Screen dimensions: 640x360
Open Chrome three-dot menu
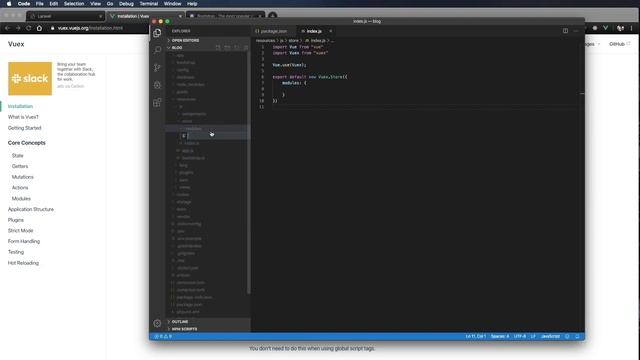pos(631,28)
